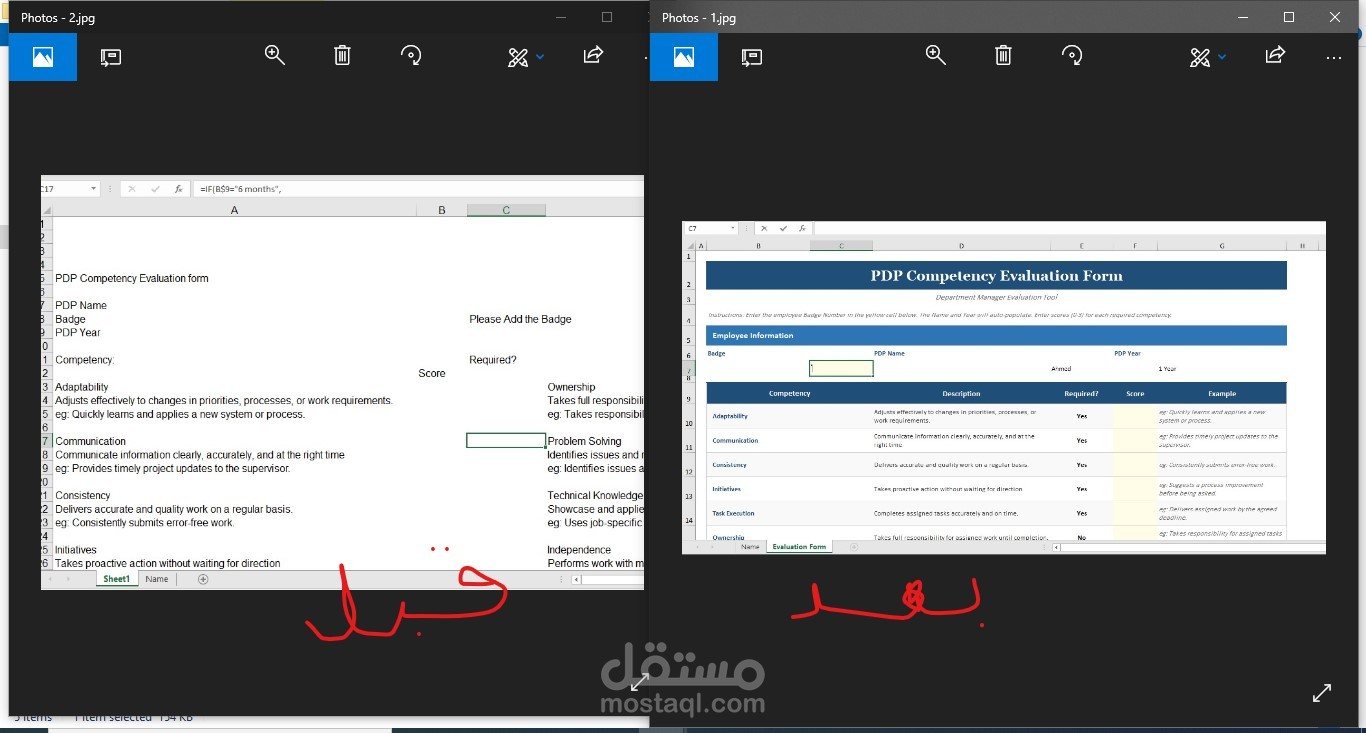Click the "Task Execution" competency row label
Image resolution: width=1366 pixels, height=733 pixels.
tap(733, 513)
